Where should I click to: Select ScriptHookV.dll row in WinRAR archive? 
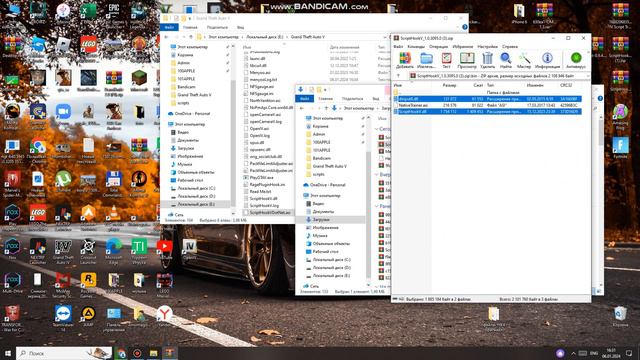[x=487, y=111]
